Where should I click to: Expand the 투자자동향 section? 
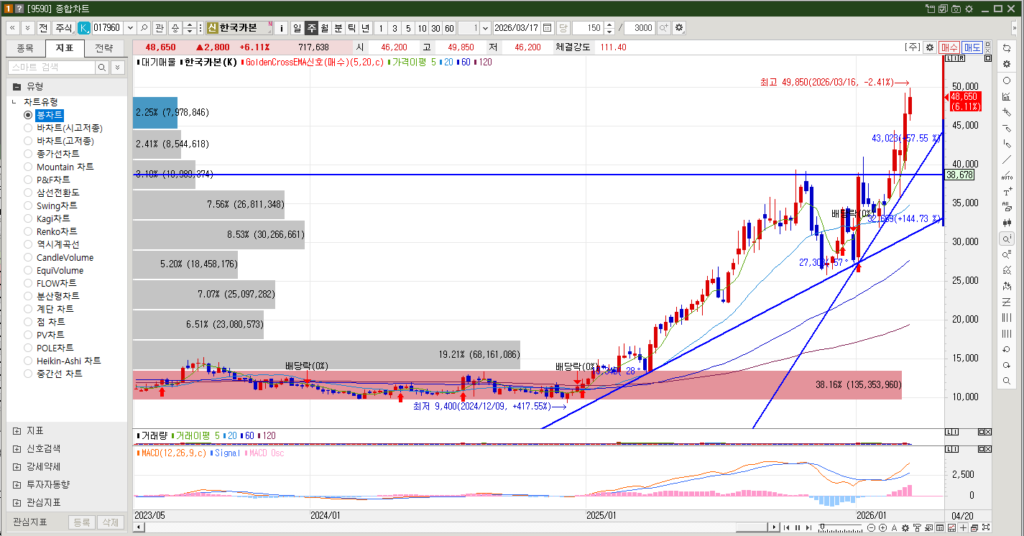pos(17,484)
